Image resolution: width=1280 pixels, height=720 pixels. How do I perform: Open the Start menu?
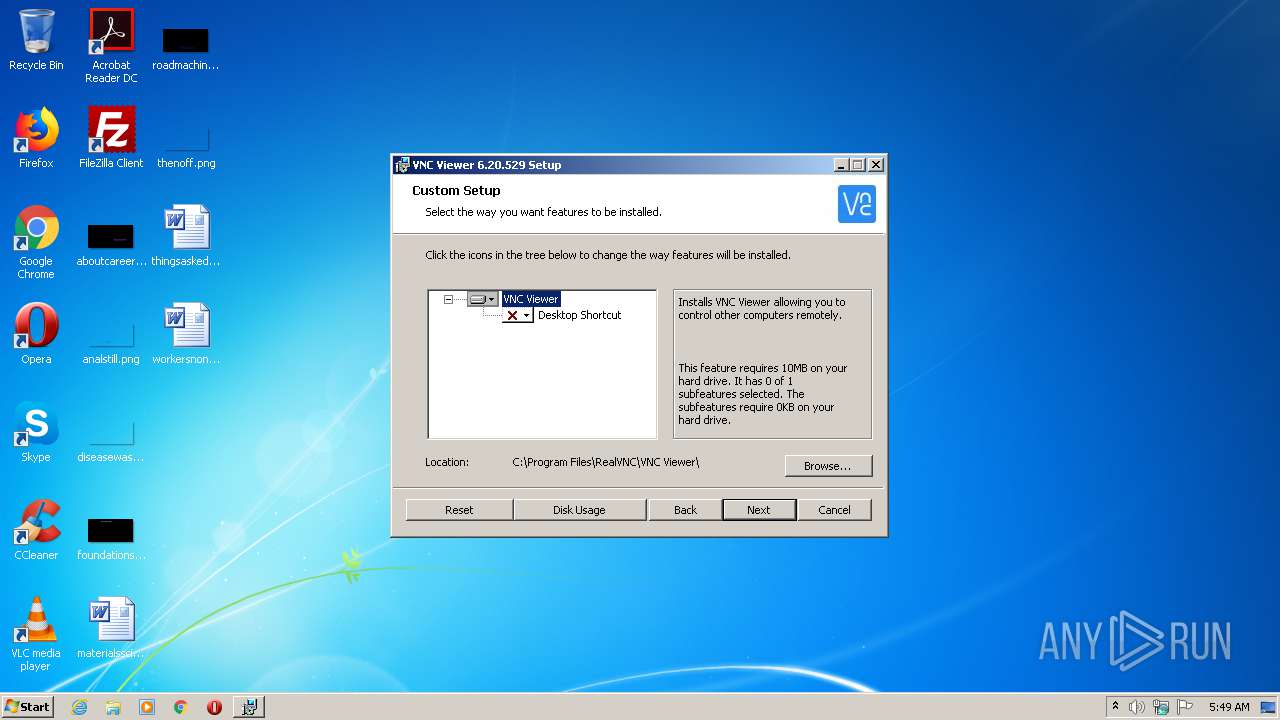tap(27, 706)
